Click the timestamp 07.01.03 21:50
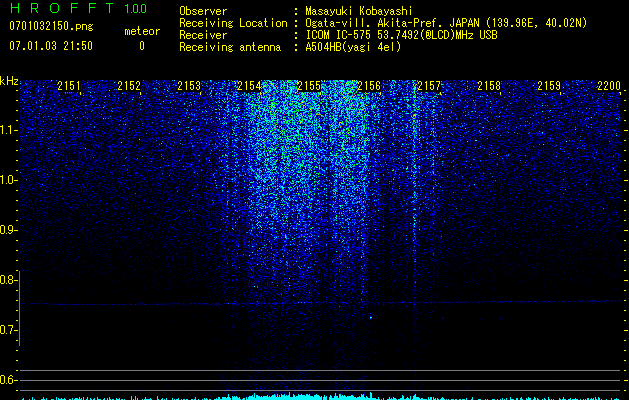 point(51,46)
